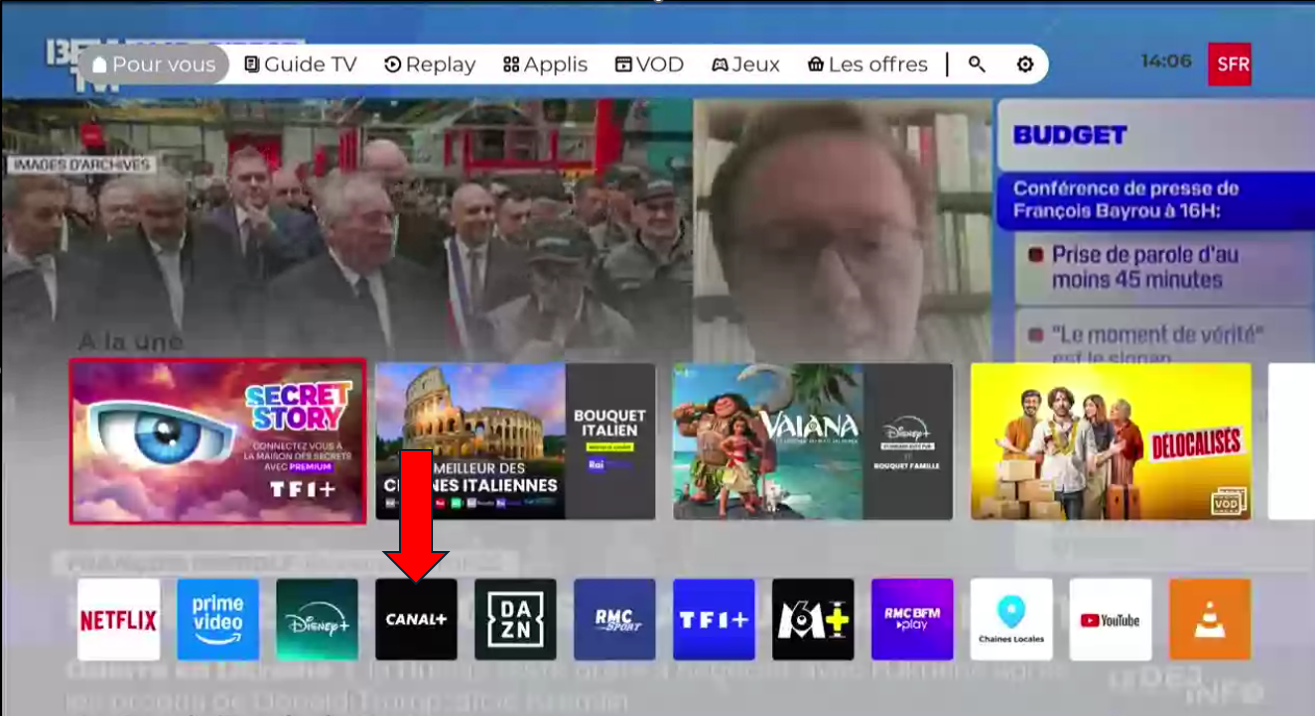Click the red SFR logo
The width and height of the screenshot is (1315, 716).
pyautogui.click(x=1229, y=64)
